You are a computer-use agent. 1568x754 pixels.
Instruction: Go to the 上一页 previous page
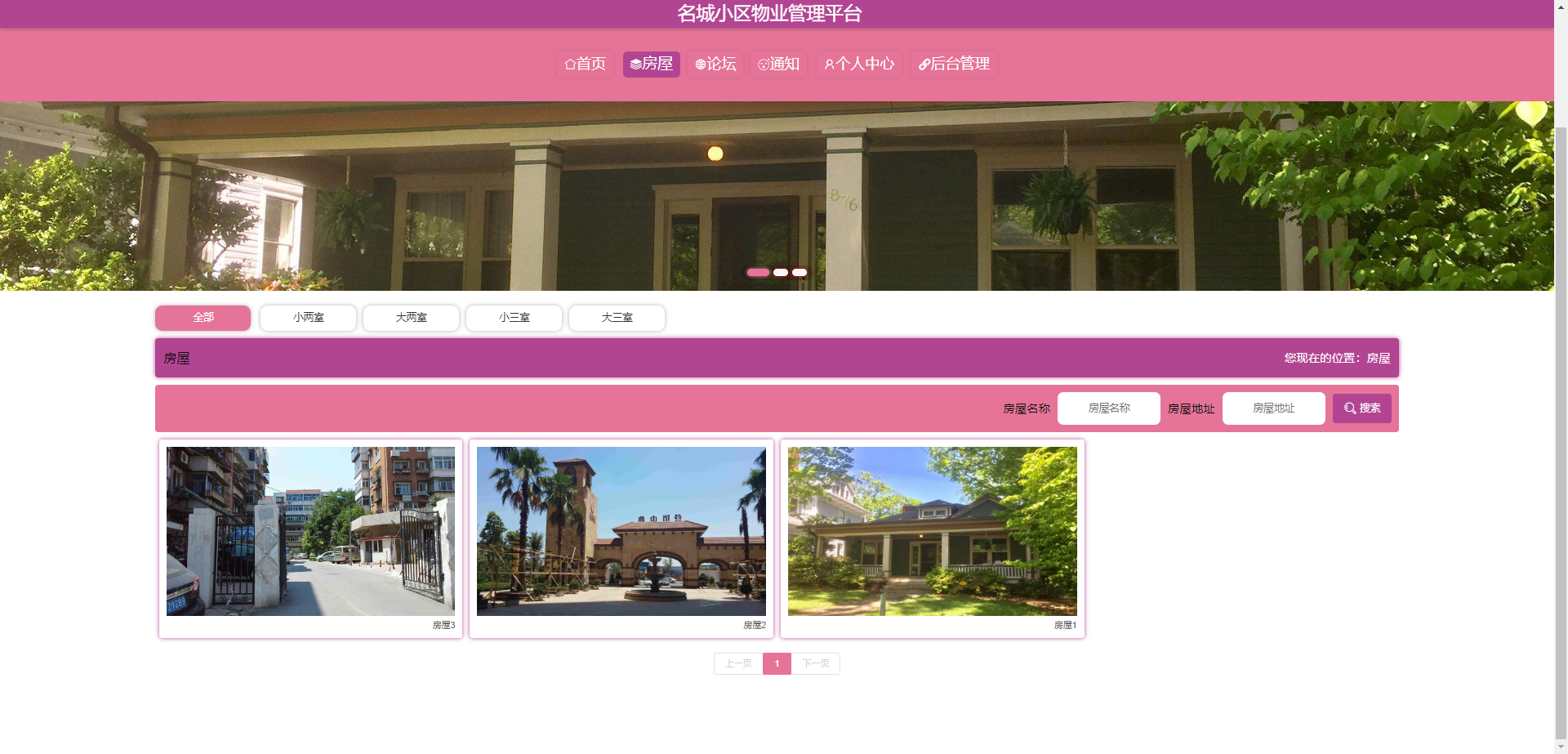coord(738,664)
